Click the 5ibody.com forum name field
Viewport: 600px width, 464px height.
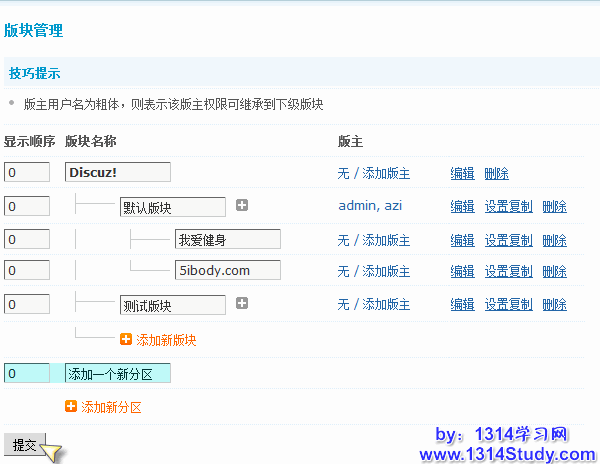point(227,270)
